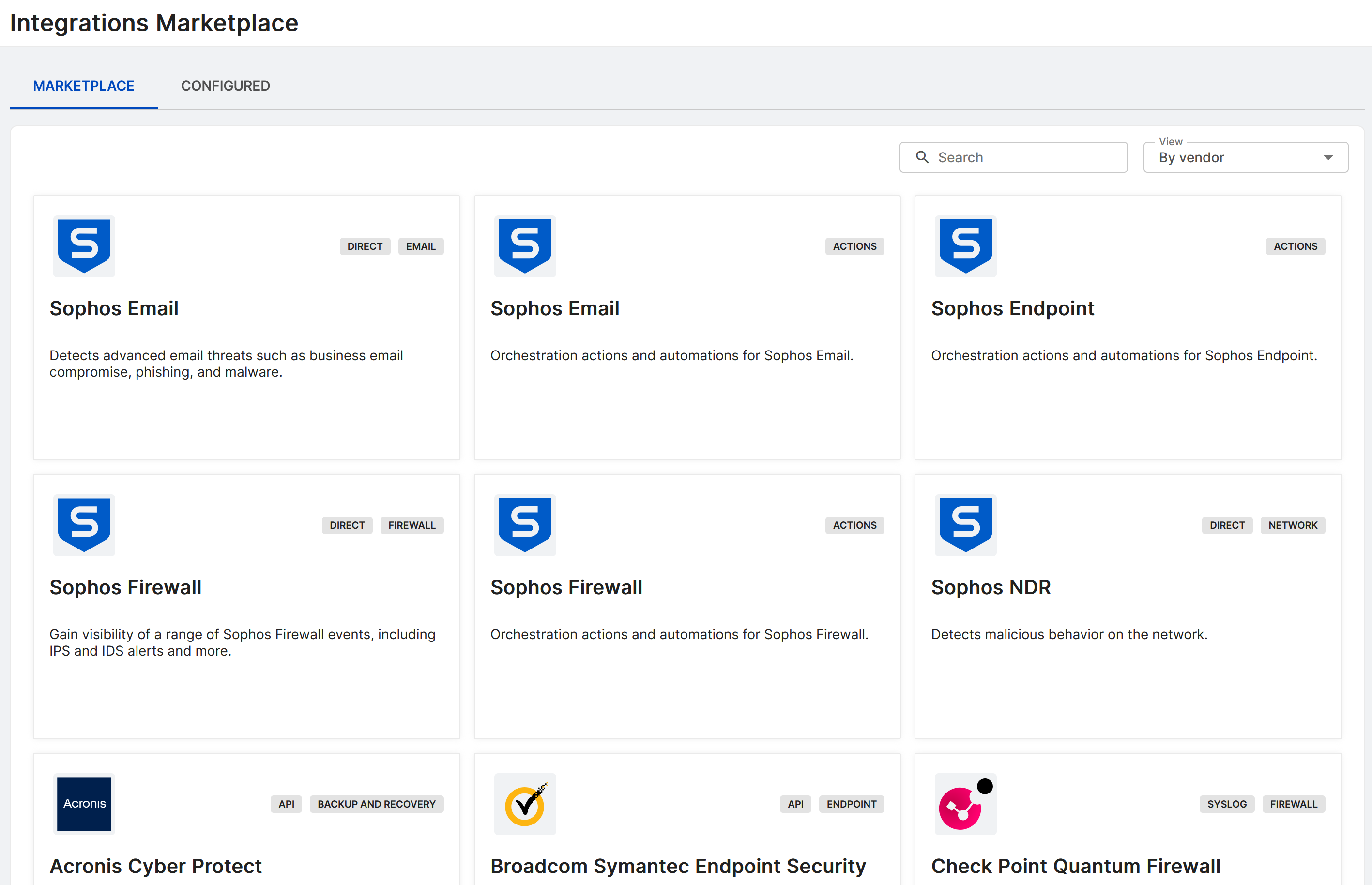Click the SYSLOG tag on Check Point card

1227,803
